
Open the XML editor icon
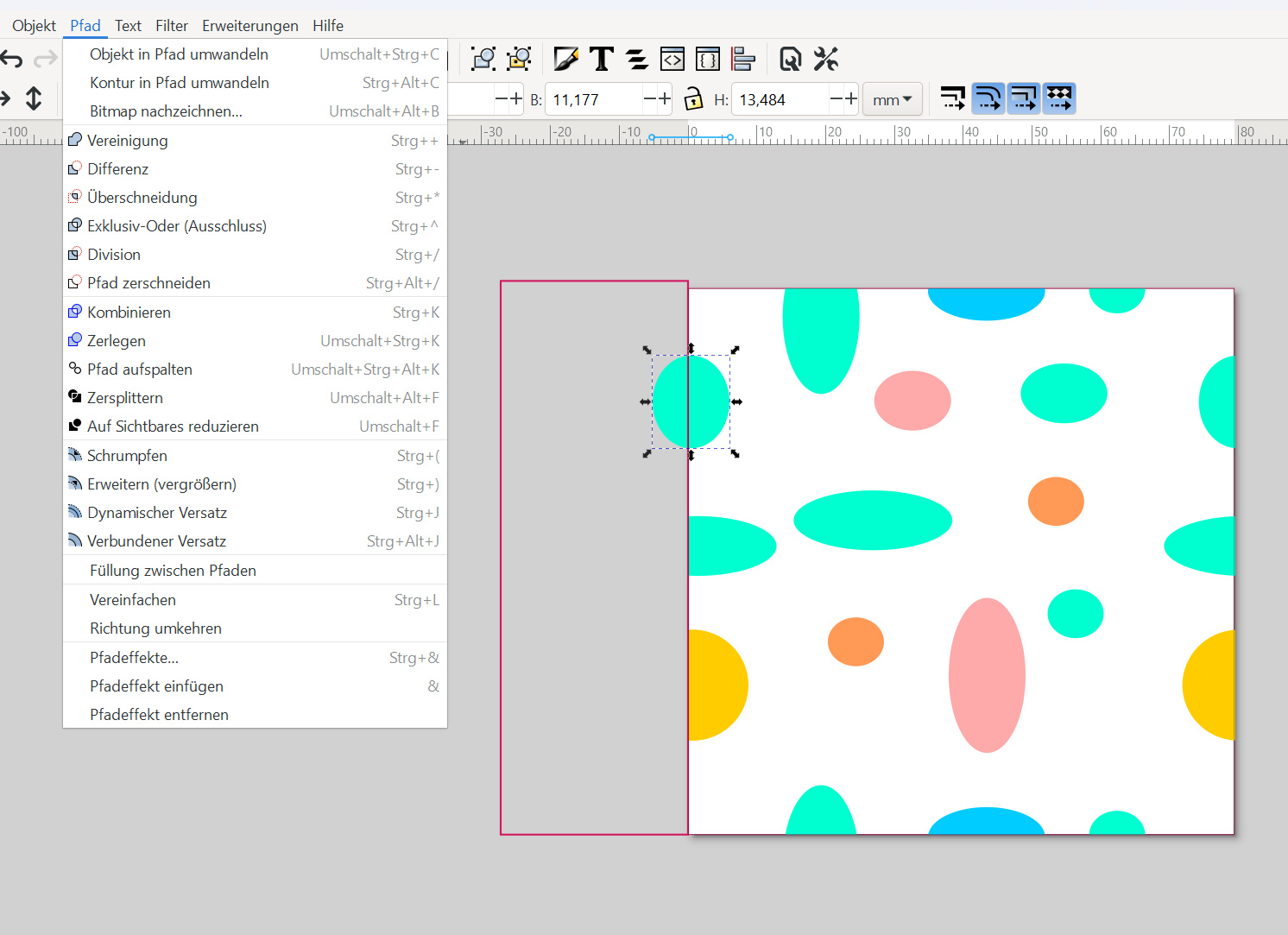672,59
